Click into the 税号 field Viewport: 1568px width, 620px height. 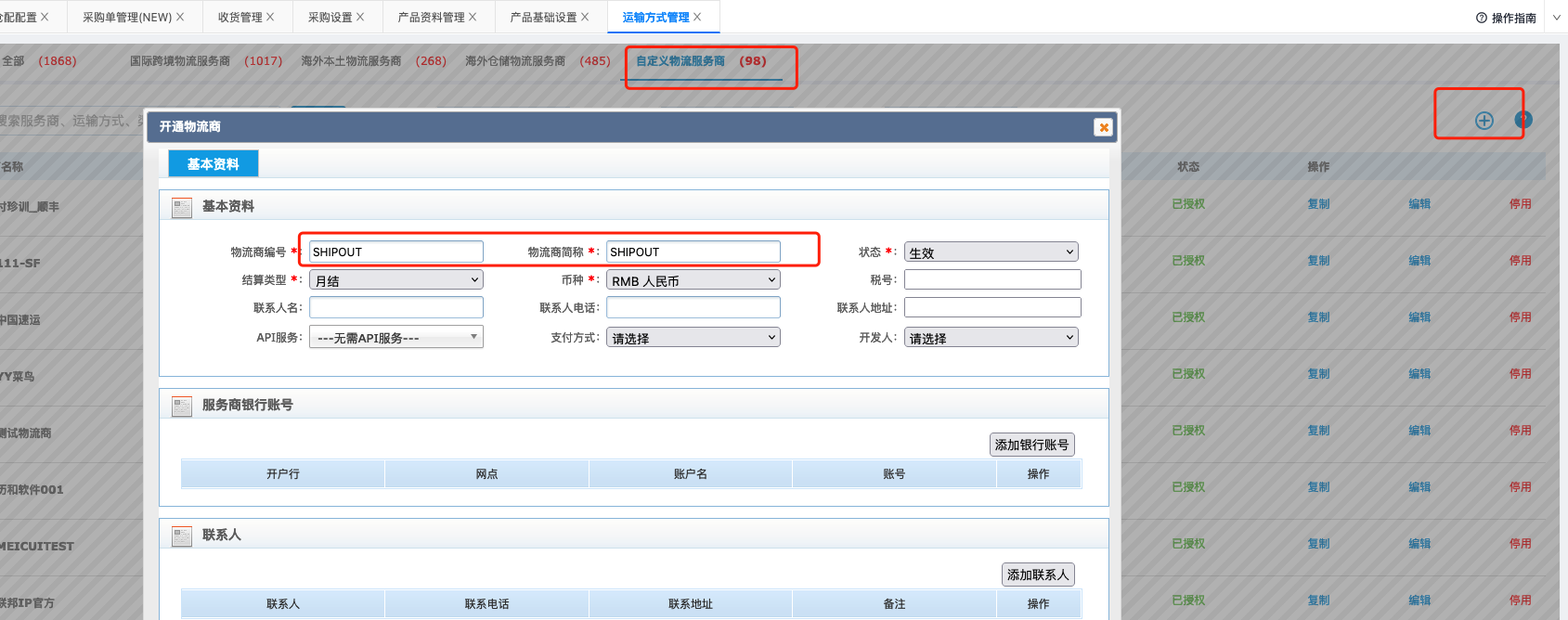992,279
